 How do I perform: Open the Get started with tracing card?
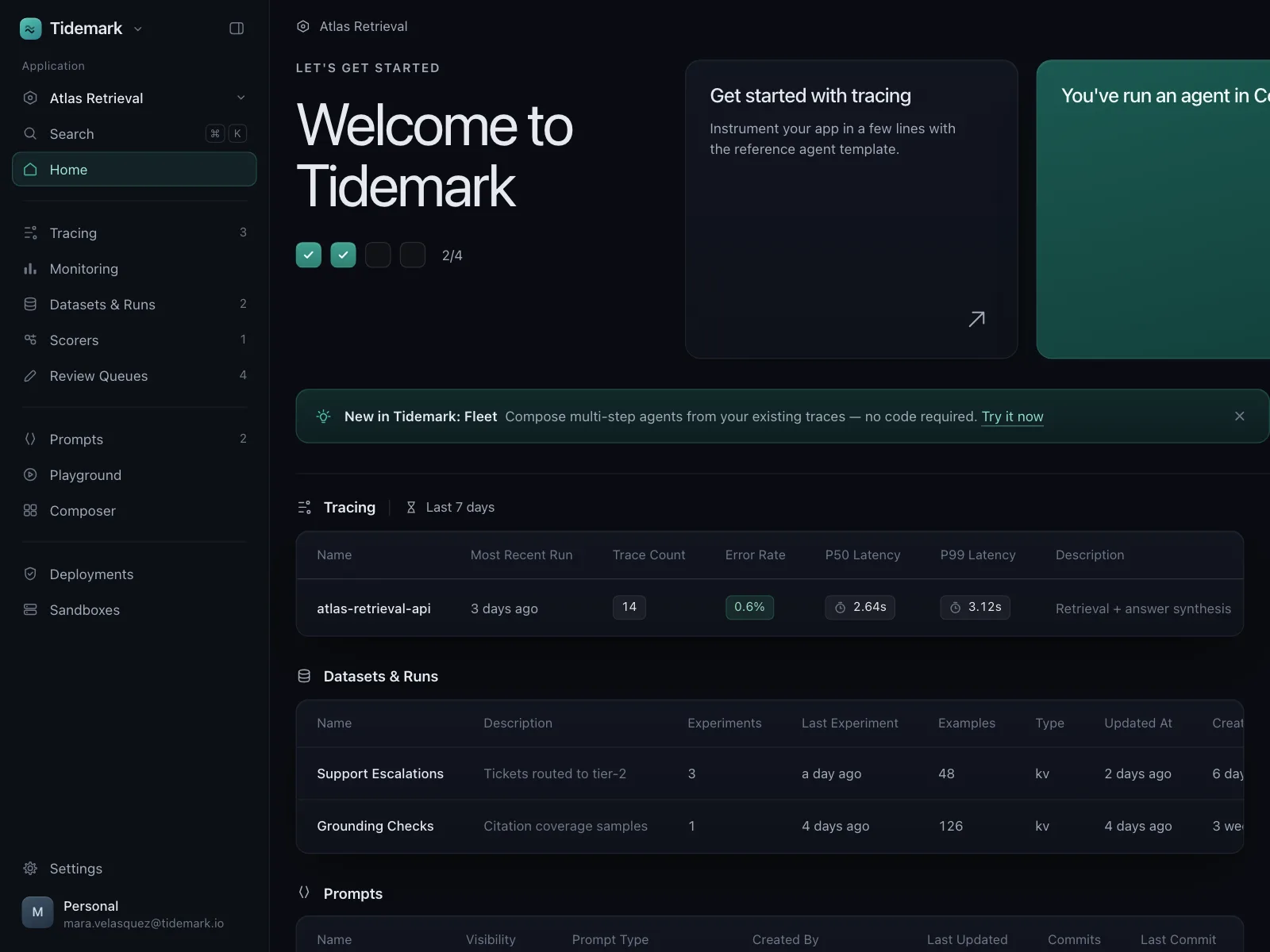click(x=851, y=209)
